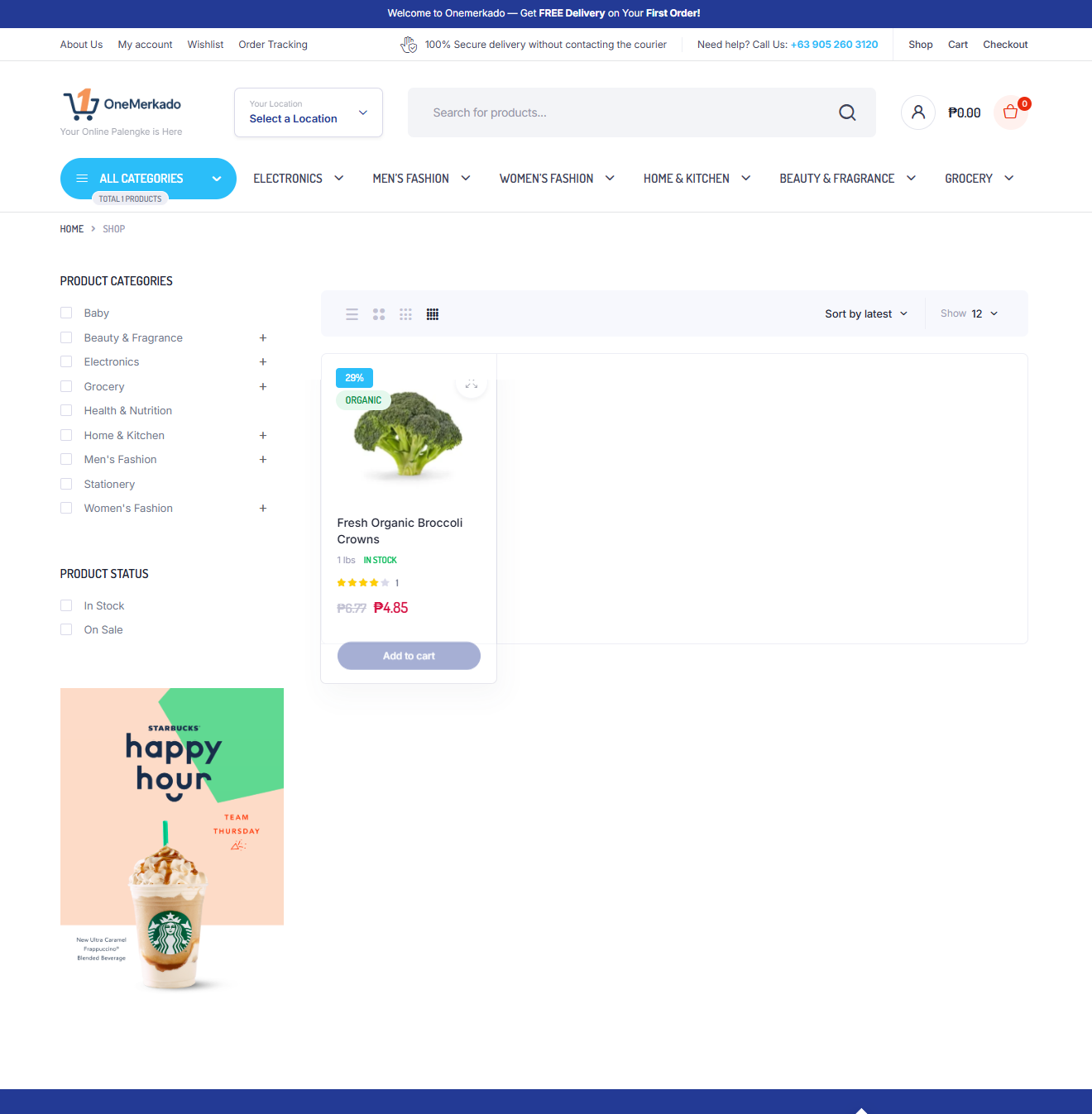Open the Sort by latest dropdown

pyautogui.click(x=865, y=313)
